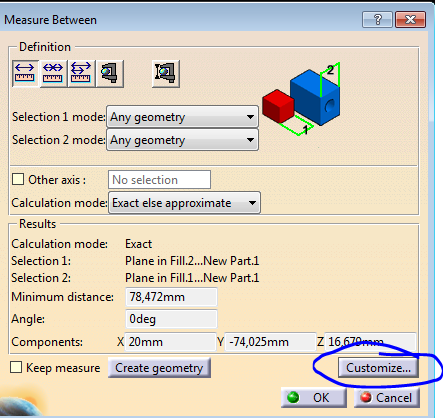Click the Cancel button

387,397
